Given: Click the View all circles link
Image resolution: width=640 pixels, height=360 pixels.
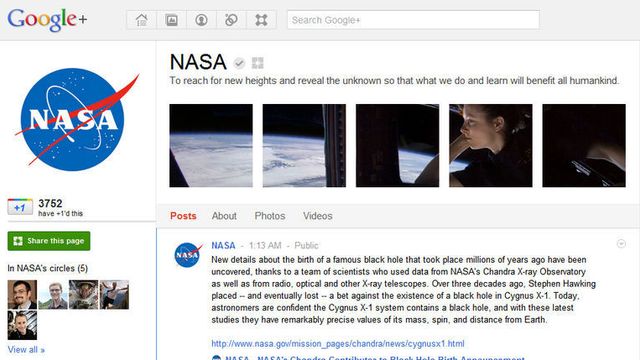Looking at the screenshot, I should (x=26, y=350).
